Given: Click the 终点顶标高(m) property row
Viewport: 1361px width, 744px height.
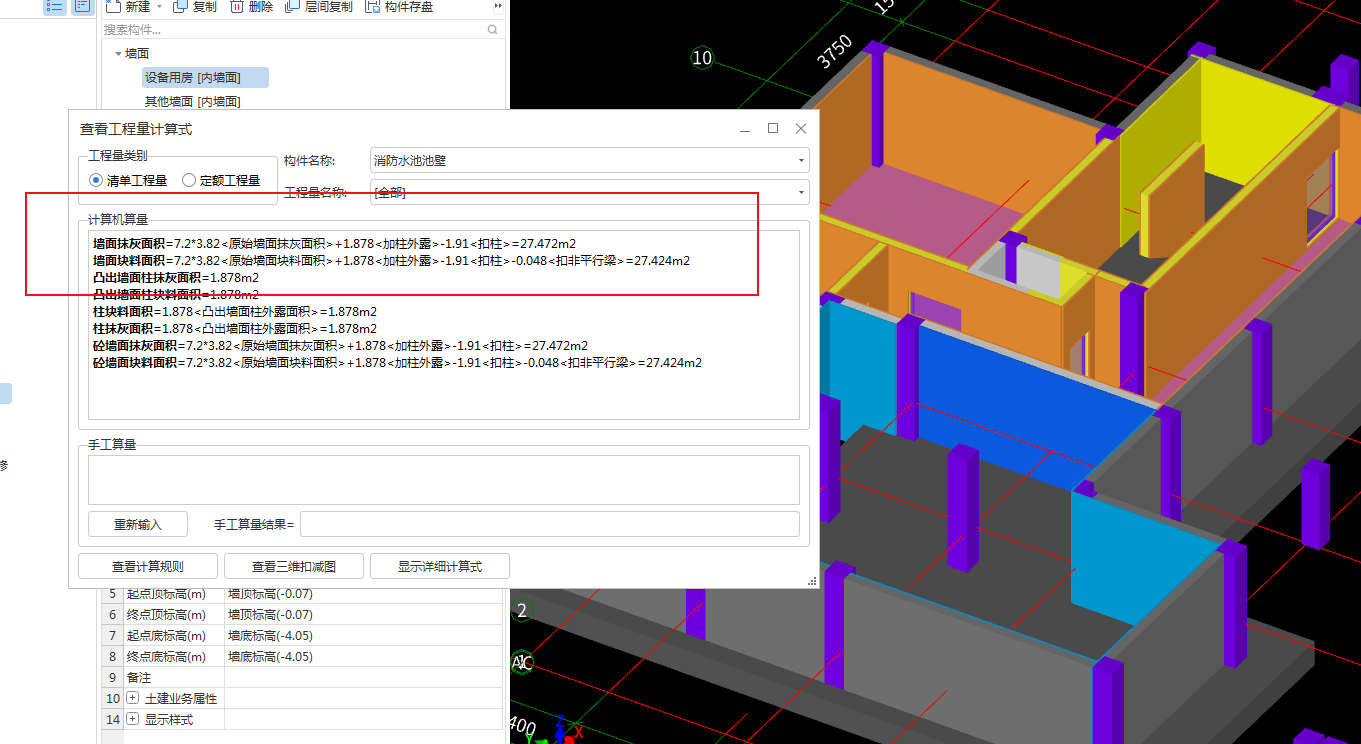Looking at the screenshot, I should (x=302, y=614).
